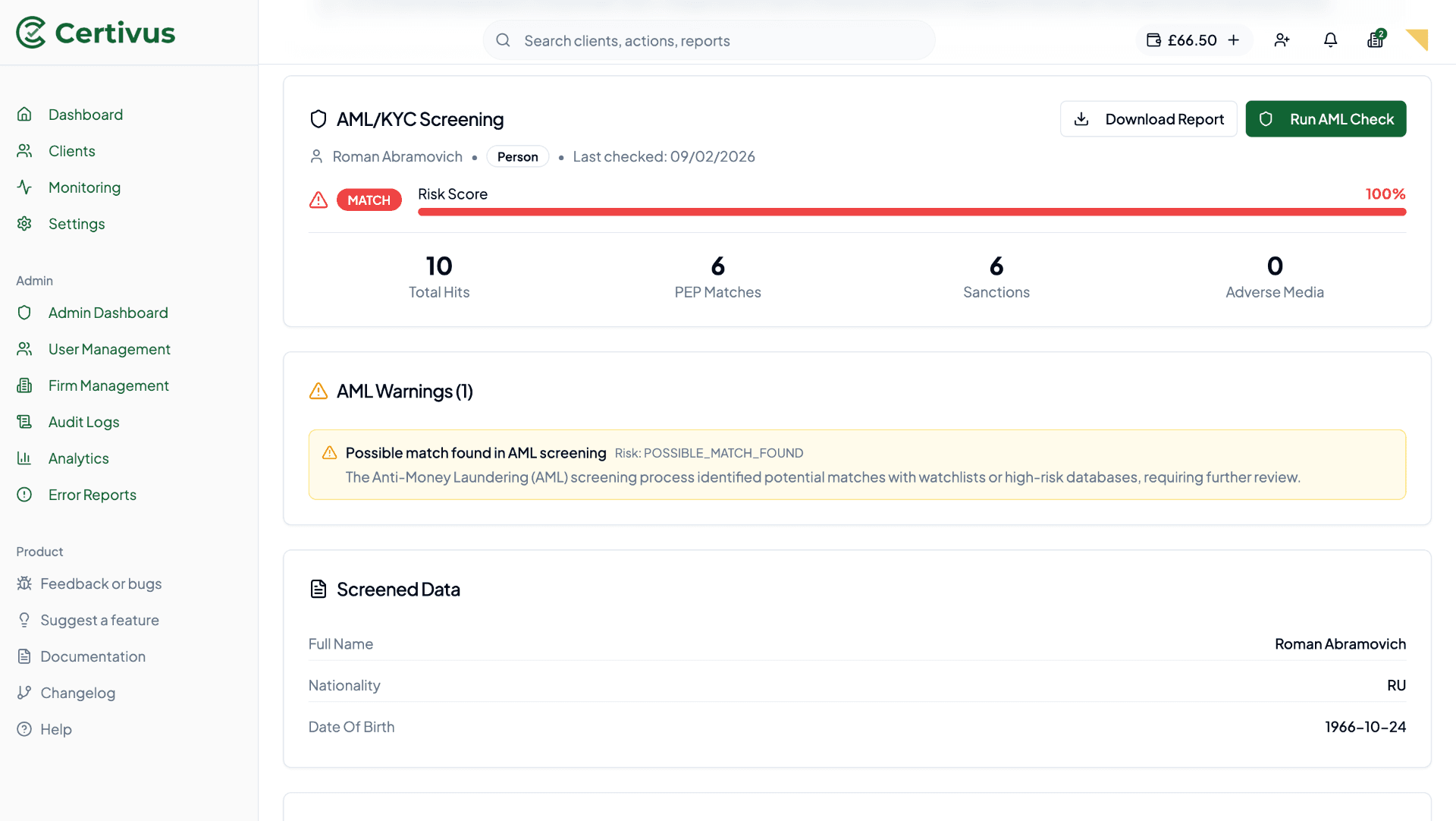Click Last checked: 09/02/2026 text
Image resolution: width=1456 pixels, height=821 pixels.
(664, 156)
